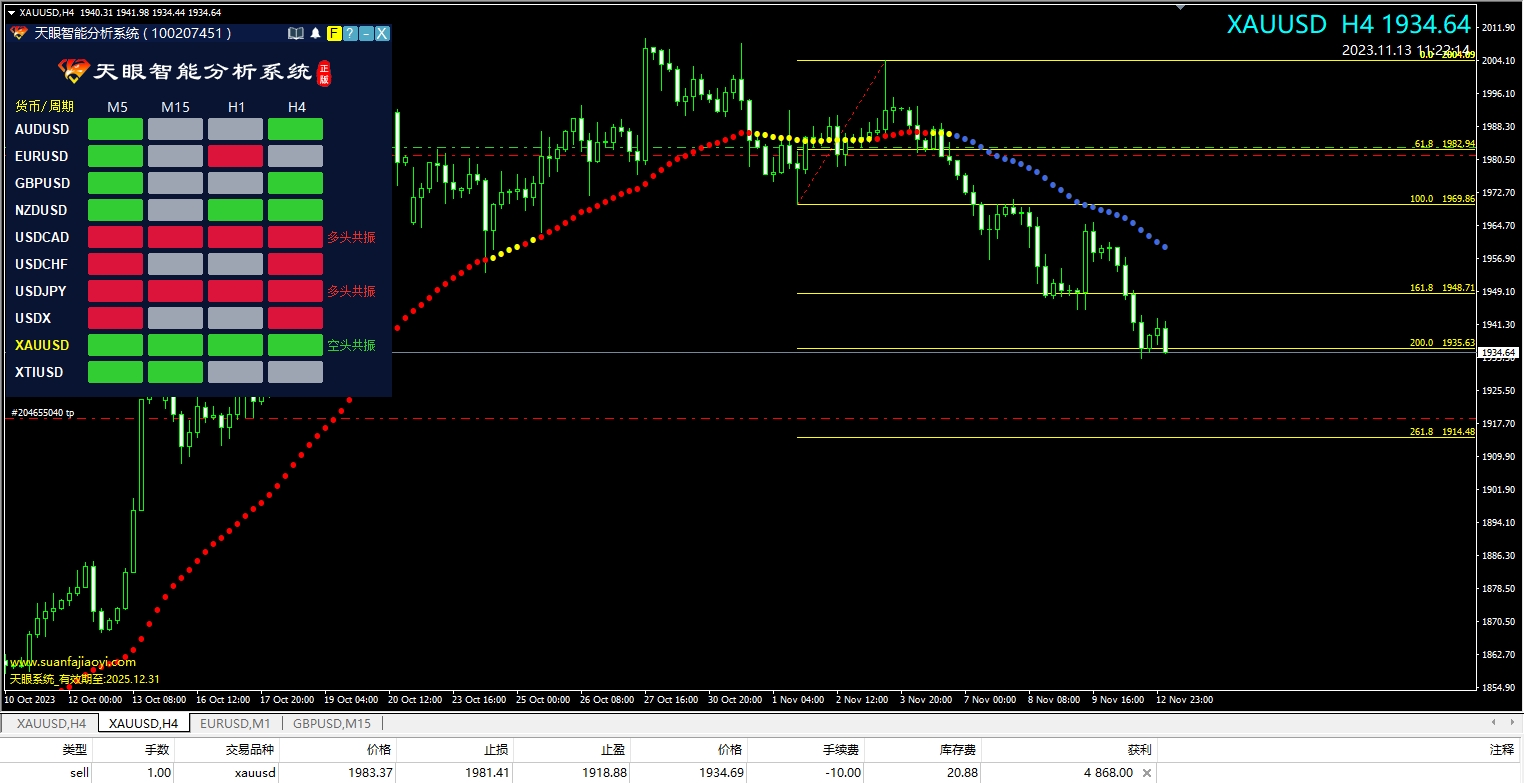This screenshot has height=783, width=1524.
Task: Choose the USDX row label
Action: click(x=33, y=318)
